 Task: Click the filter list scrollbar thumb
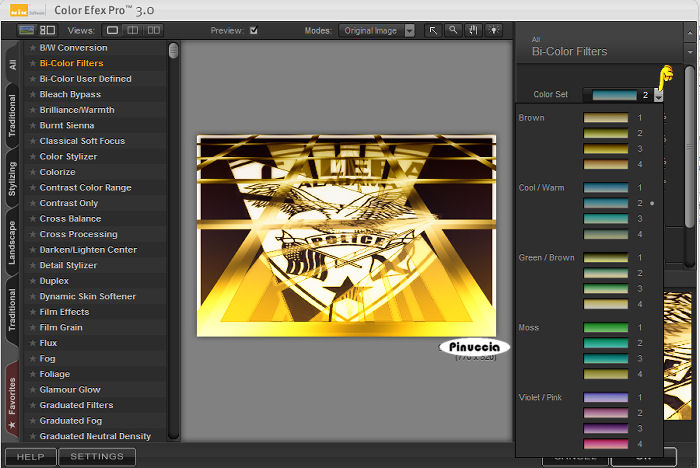[174, 50]
